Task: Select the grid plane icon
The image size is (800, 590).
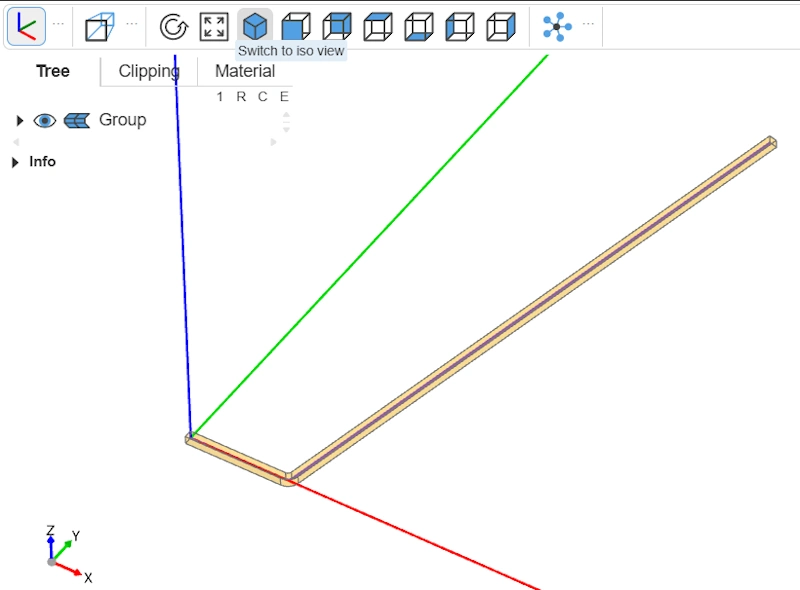Action: click(98, 26)
